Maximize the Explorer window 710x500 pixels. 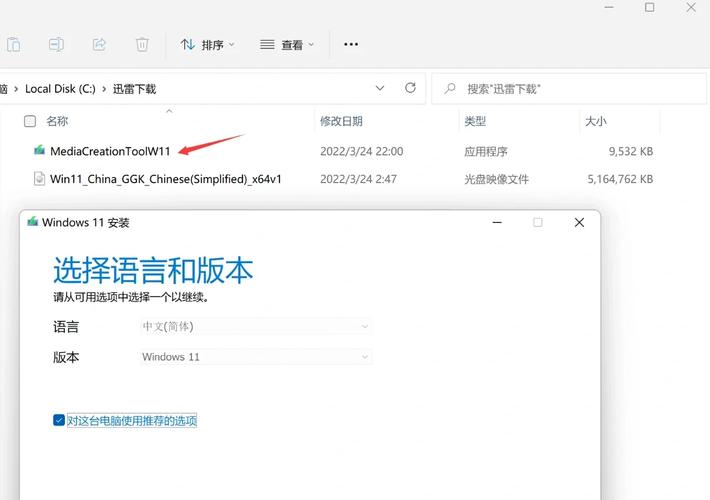click(x=649, y=7)
